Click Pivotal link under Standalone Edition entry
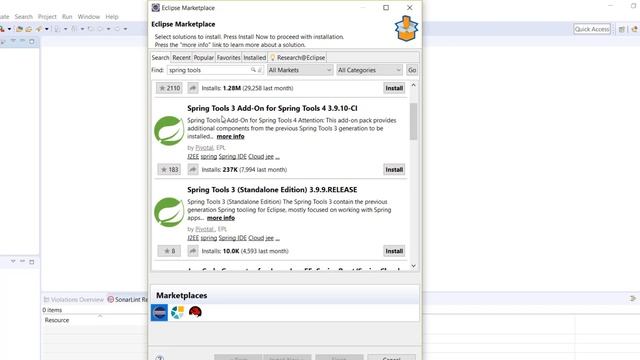The height and width of the screenshot is (360, 640). [205, 229]
